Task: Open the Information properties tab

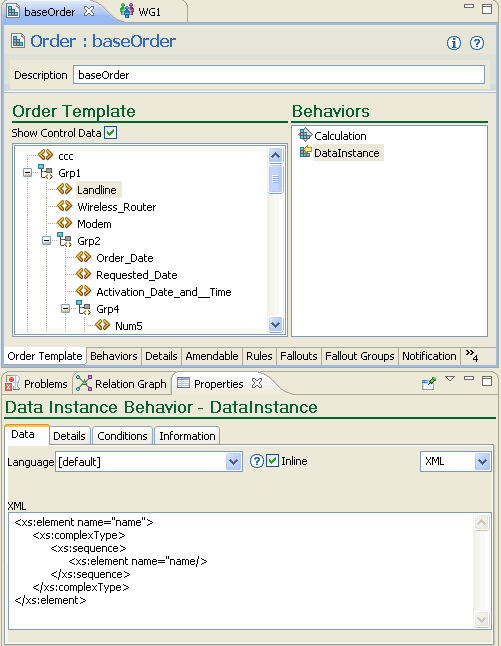Action: 187,436
